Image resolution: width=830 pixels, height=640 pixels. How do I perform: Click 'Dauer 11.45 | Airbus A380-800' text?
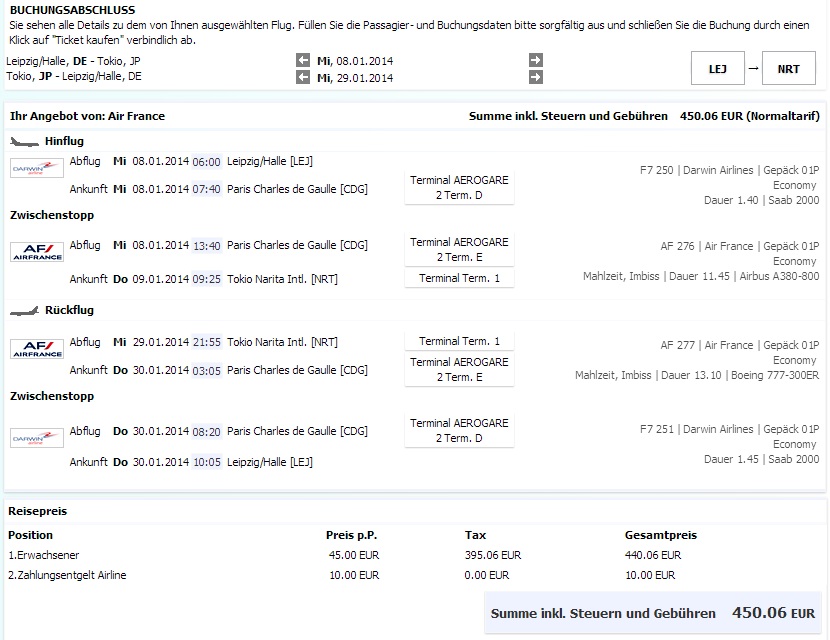[x=744, y=276]
